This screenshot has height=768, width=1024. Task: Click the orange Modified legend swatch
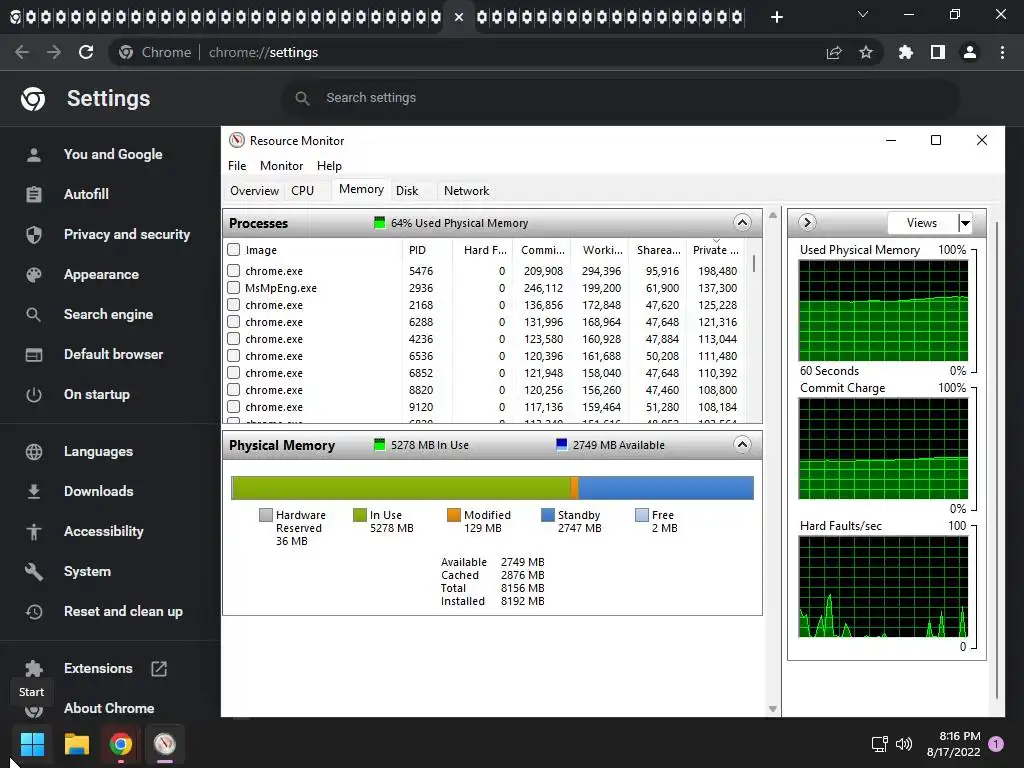(454, 515)
